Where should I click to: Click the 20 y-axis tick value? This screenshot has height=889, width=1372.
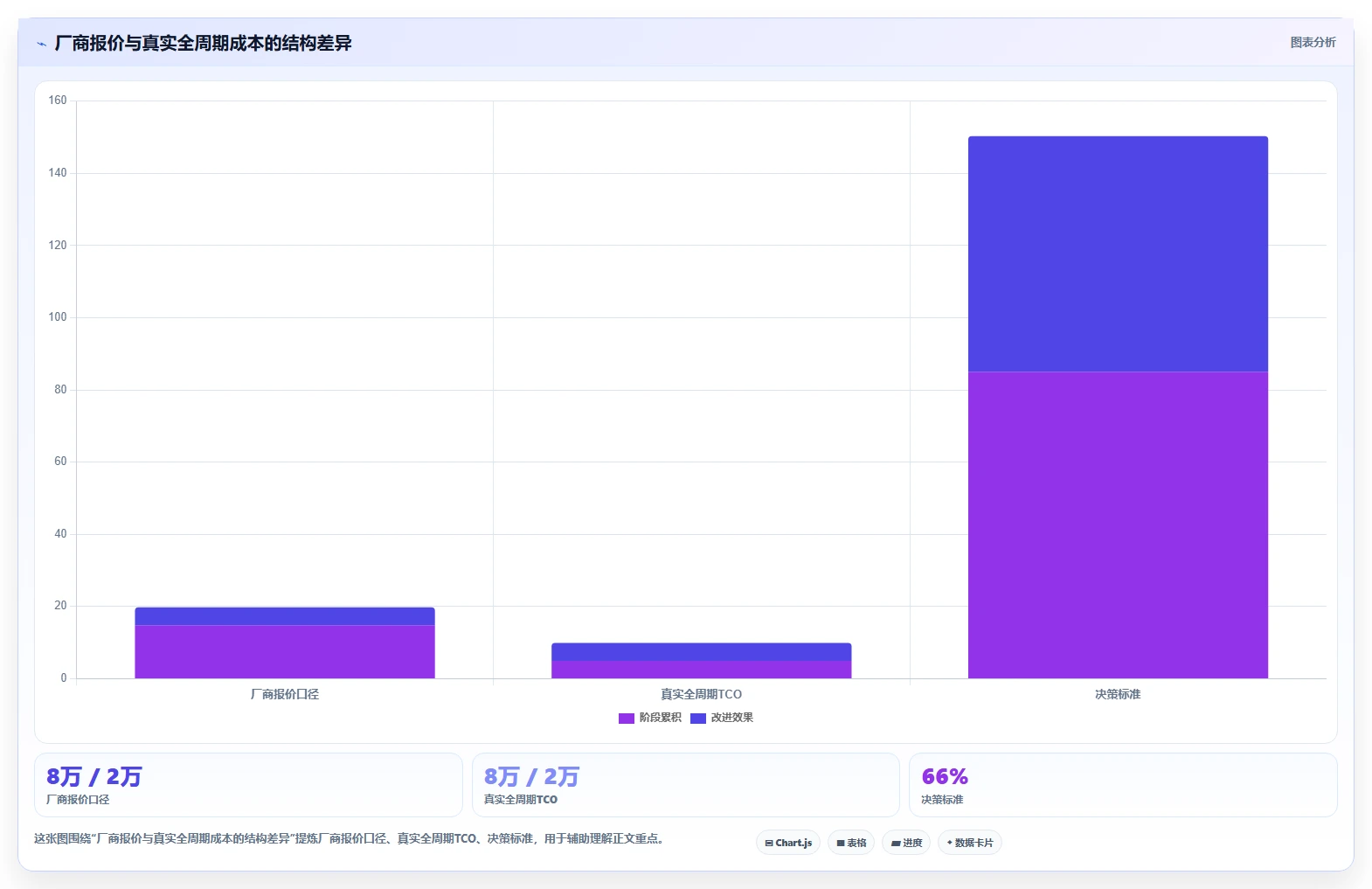point(60,606)
